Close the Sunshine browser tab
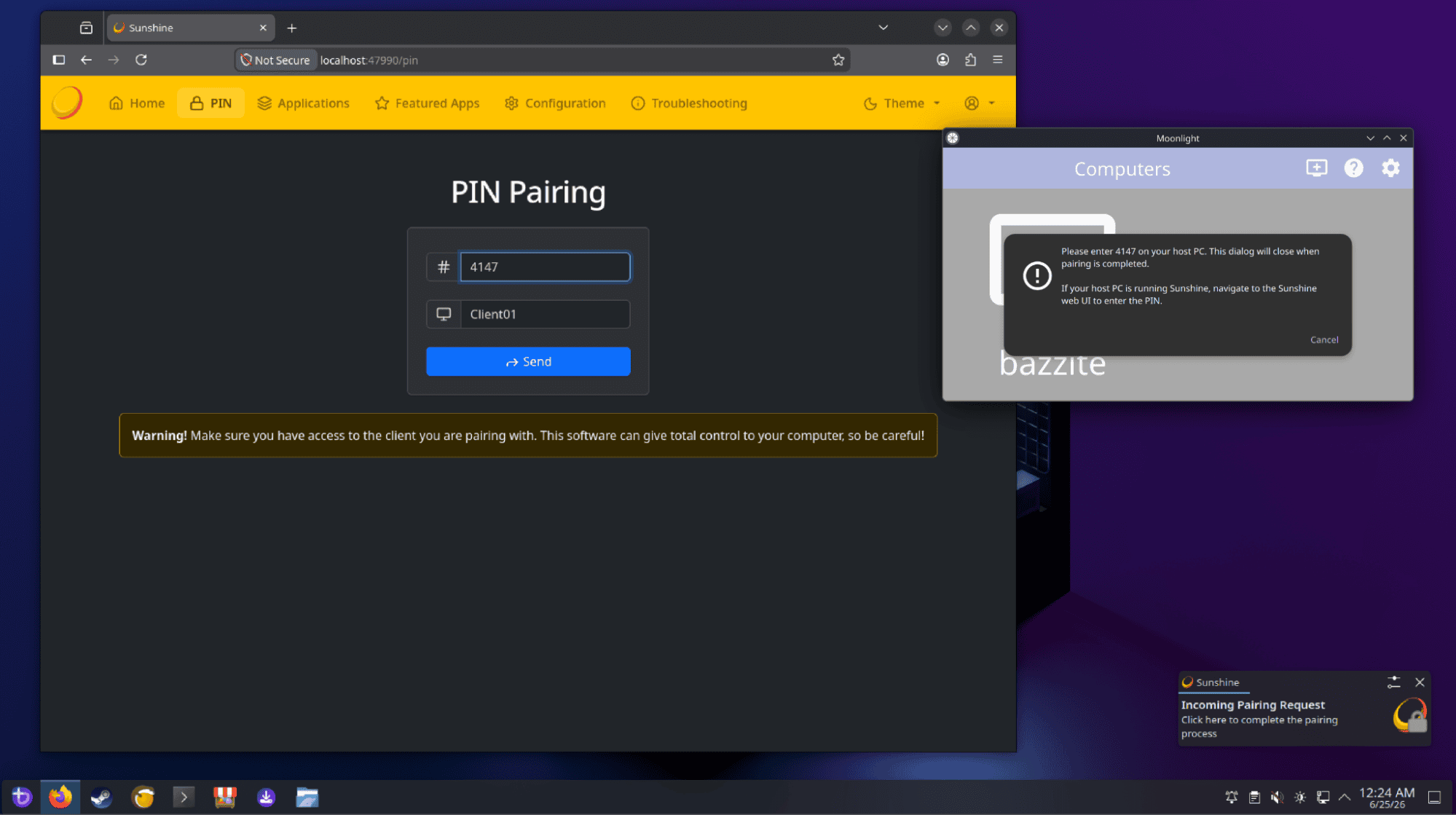 pos(263,28)
